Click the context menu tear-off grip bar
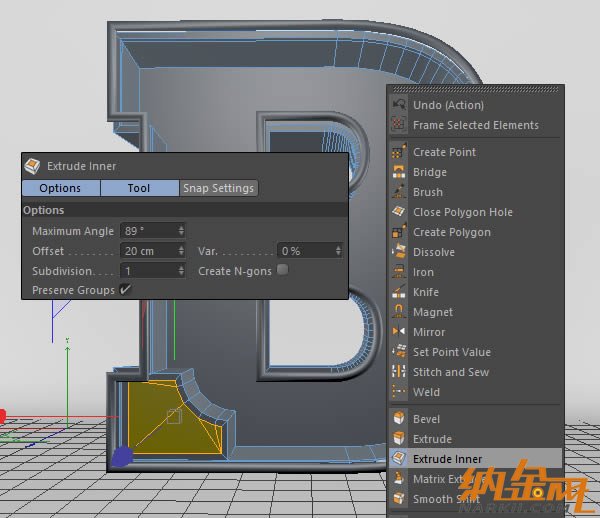The height and width of the screenshot is (518, 600). (x=476, y=90)
